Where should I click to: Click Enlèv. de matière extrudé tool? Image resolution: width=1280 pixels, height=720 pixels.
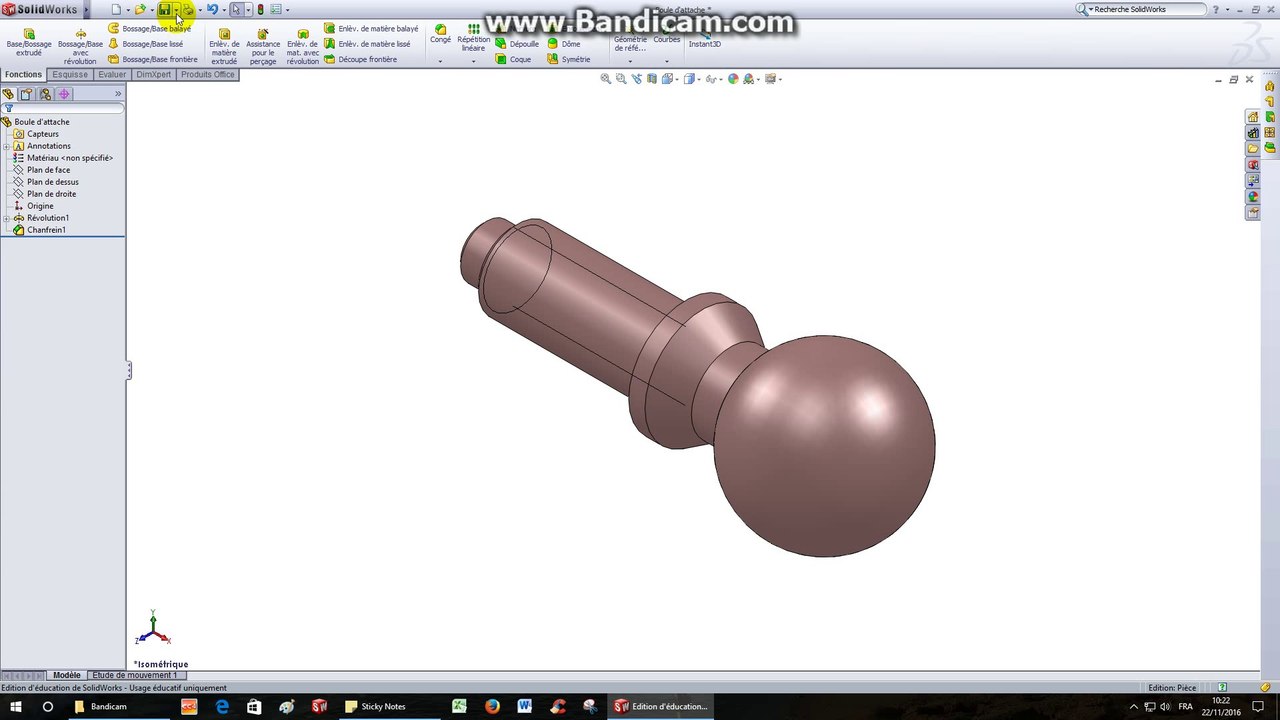click(x=224, y=46)
